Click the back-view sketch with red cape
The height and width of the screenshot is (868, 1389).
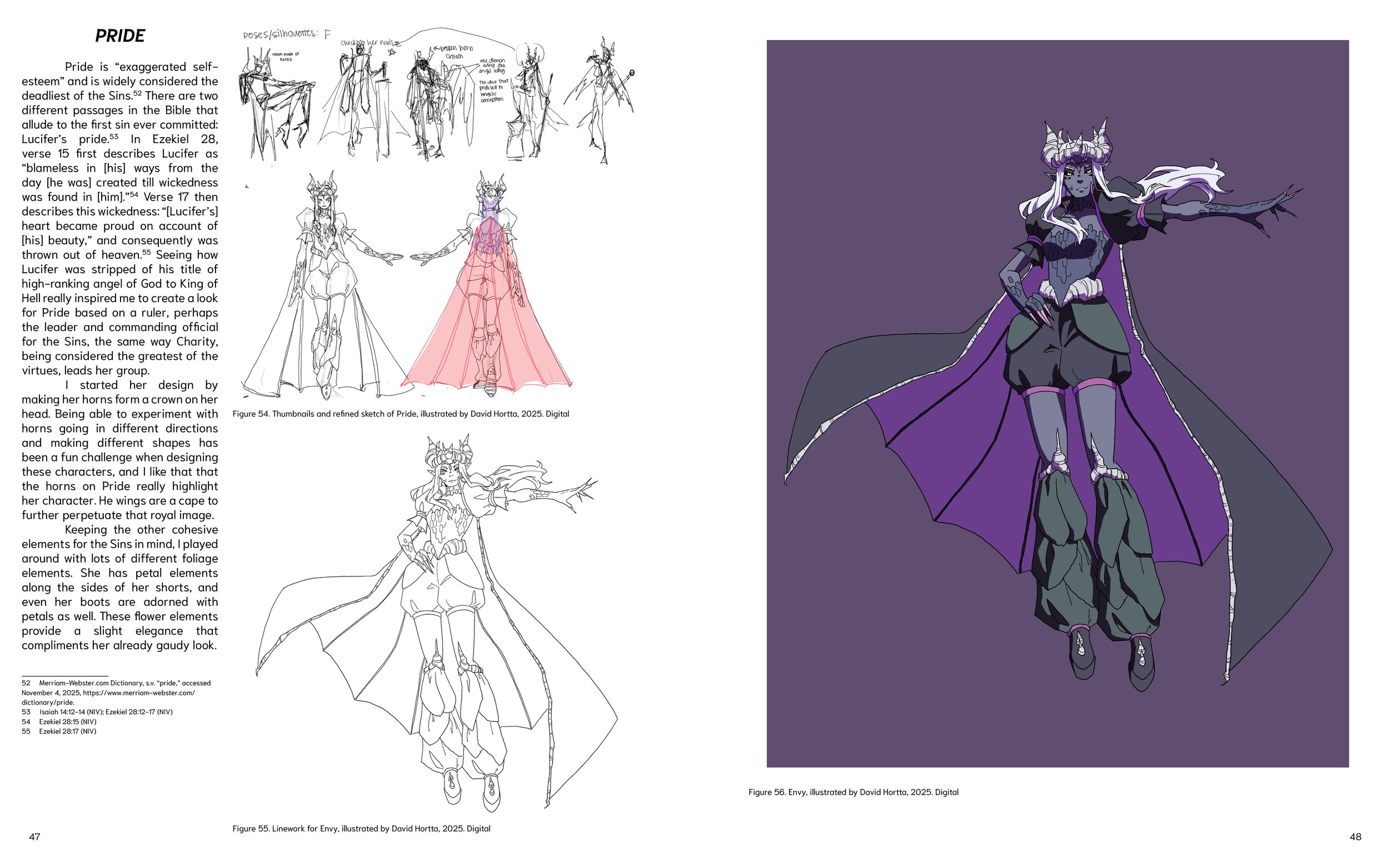tap(488, 287)
